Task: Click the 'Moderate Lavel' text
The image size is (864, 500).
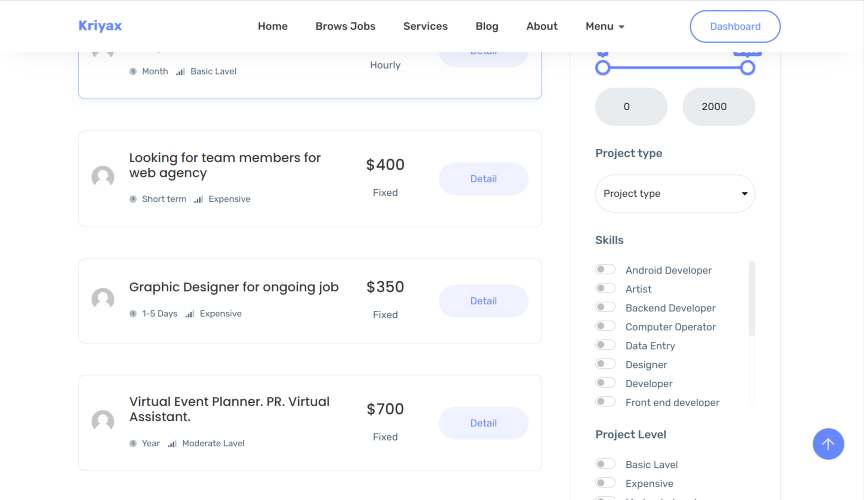Action: (x=213, y=443)
